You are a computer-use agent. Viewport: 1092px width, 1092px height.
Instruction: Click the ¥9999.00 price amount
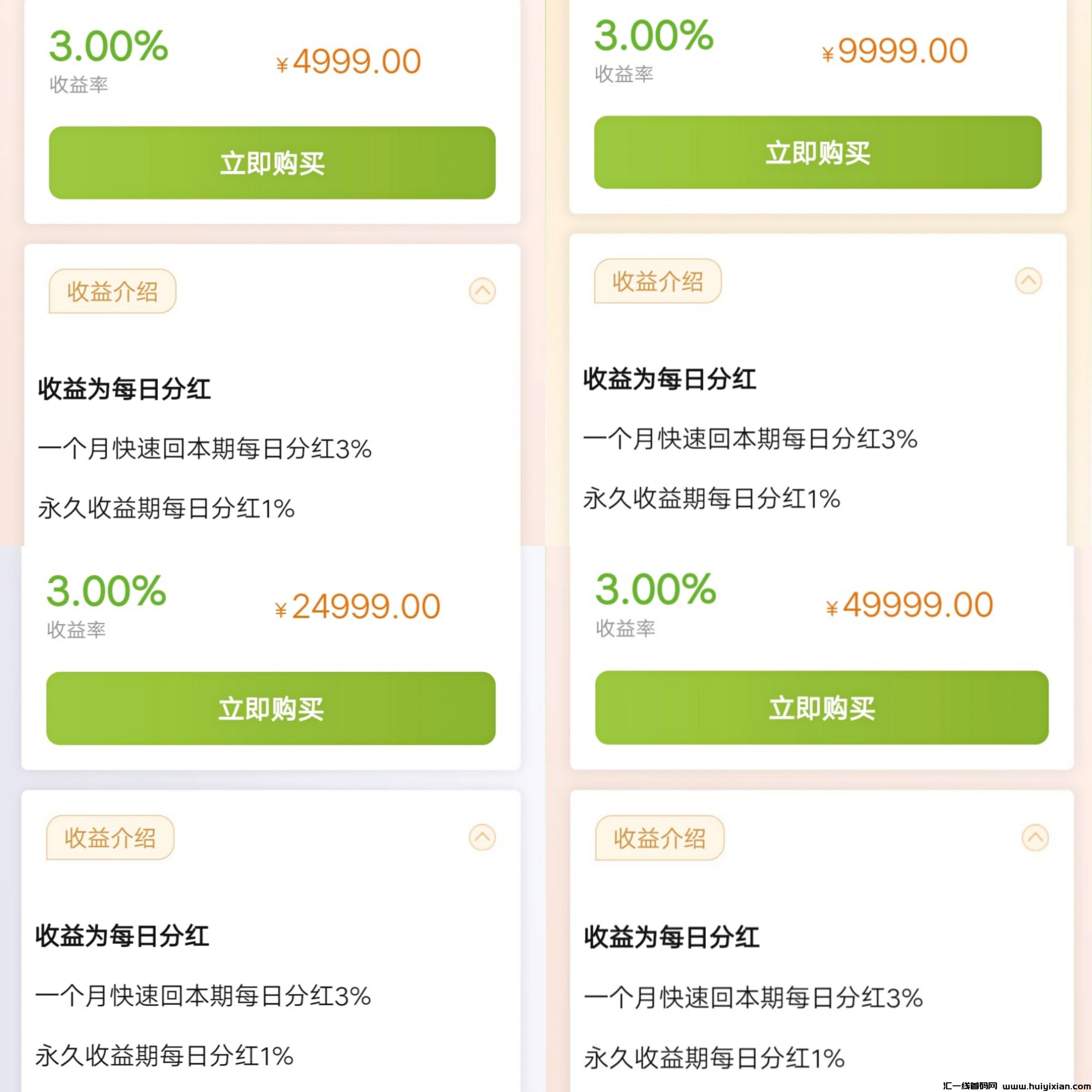point(895,51)
